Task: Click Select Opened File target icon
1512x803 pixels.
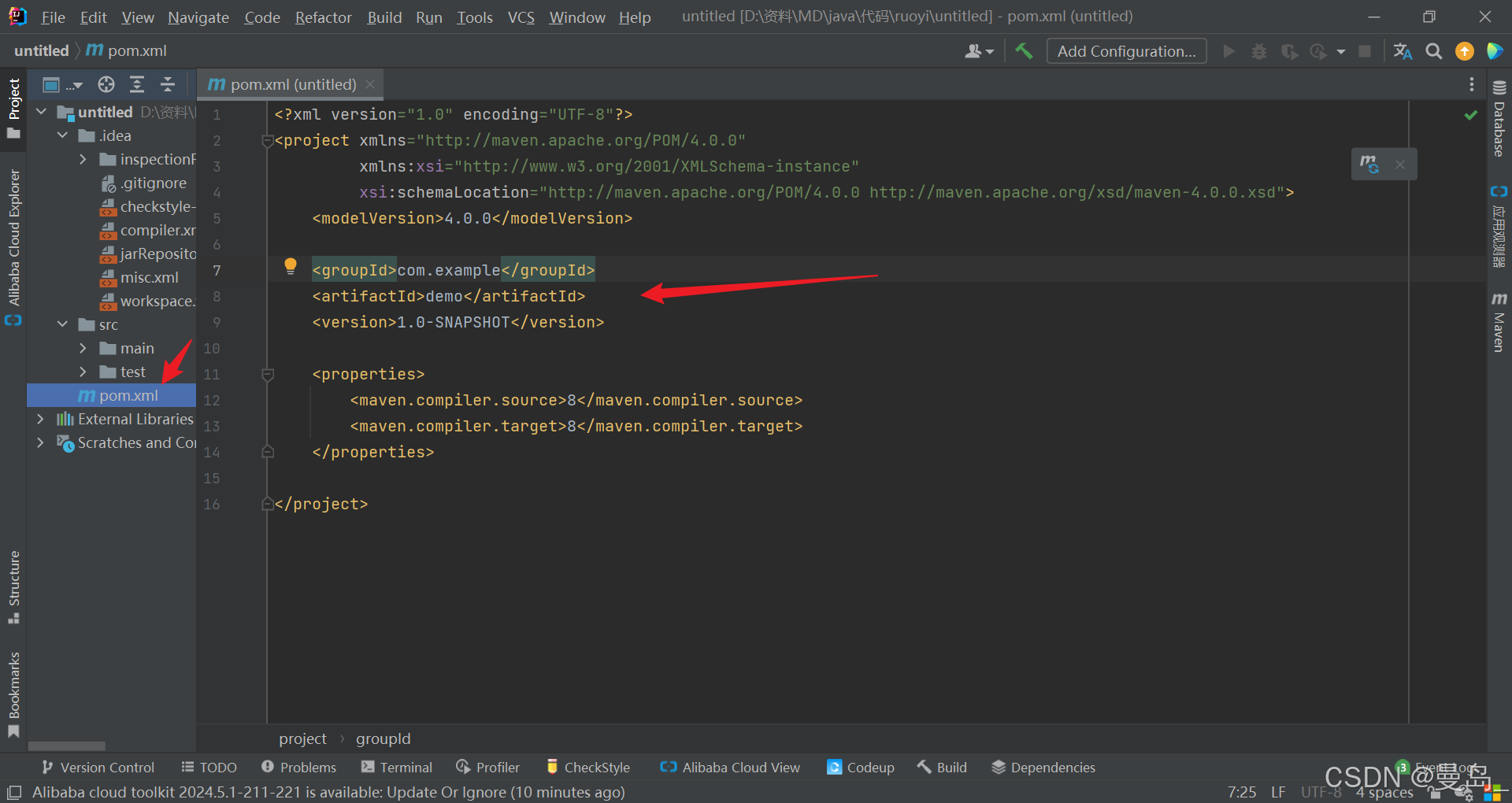Action: 106,84
